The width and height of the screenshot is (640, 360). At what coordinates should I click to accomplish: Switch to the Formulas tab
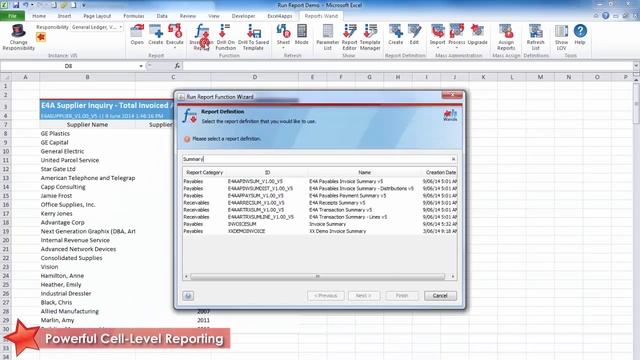coord(134,16)
